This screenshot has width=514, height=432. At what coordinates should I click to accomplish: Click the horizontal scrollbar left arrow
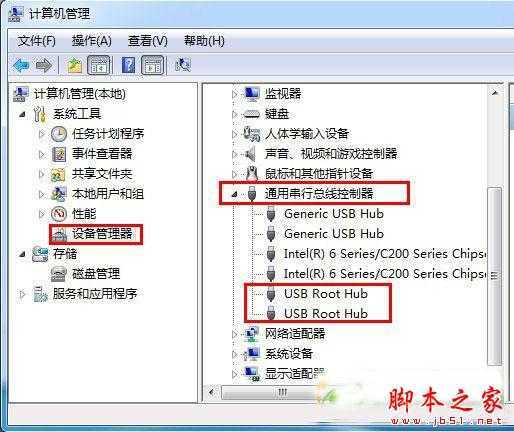pyautogui.click(x=211, y=392)
